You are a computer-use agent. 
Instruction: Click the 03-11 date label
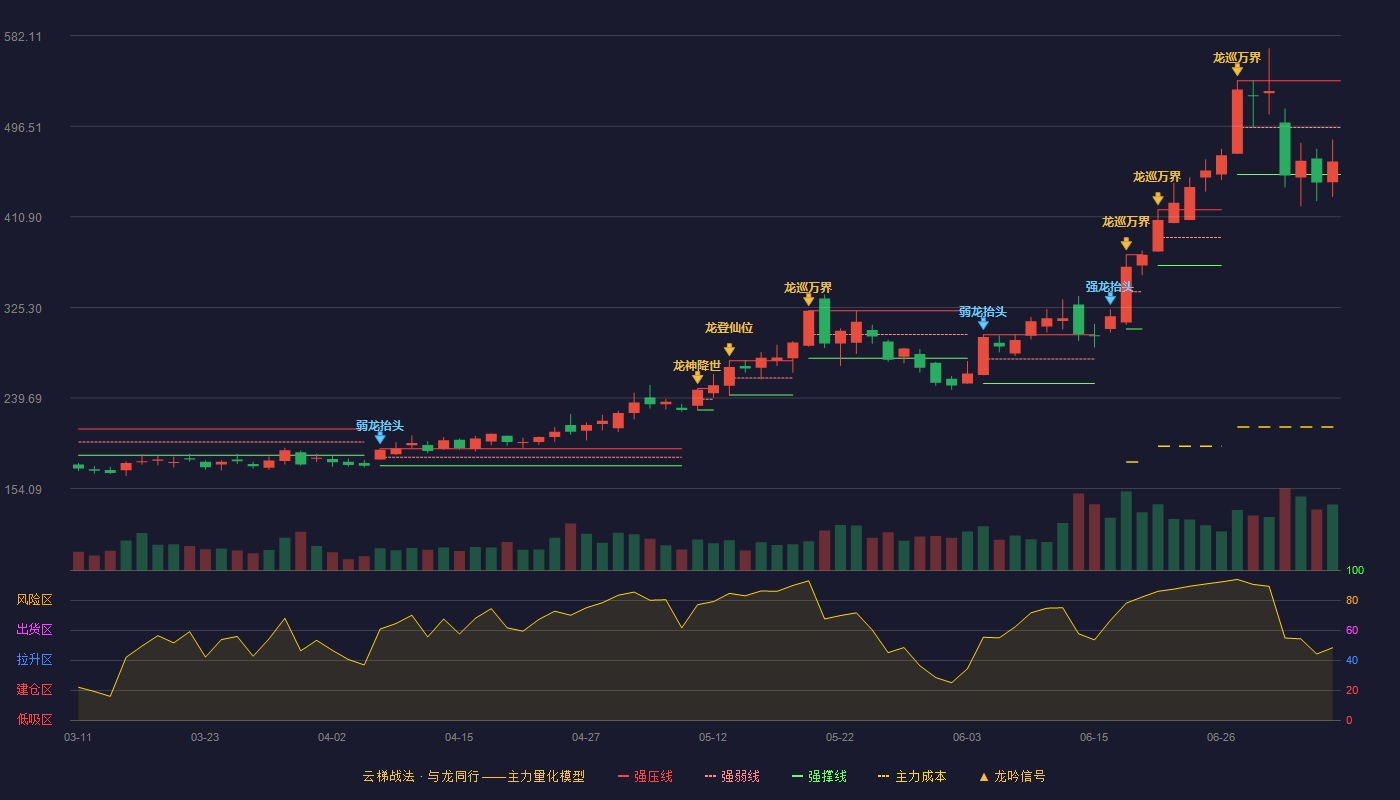point(78,737)
